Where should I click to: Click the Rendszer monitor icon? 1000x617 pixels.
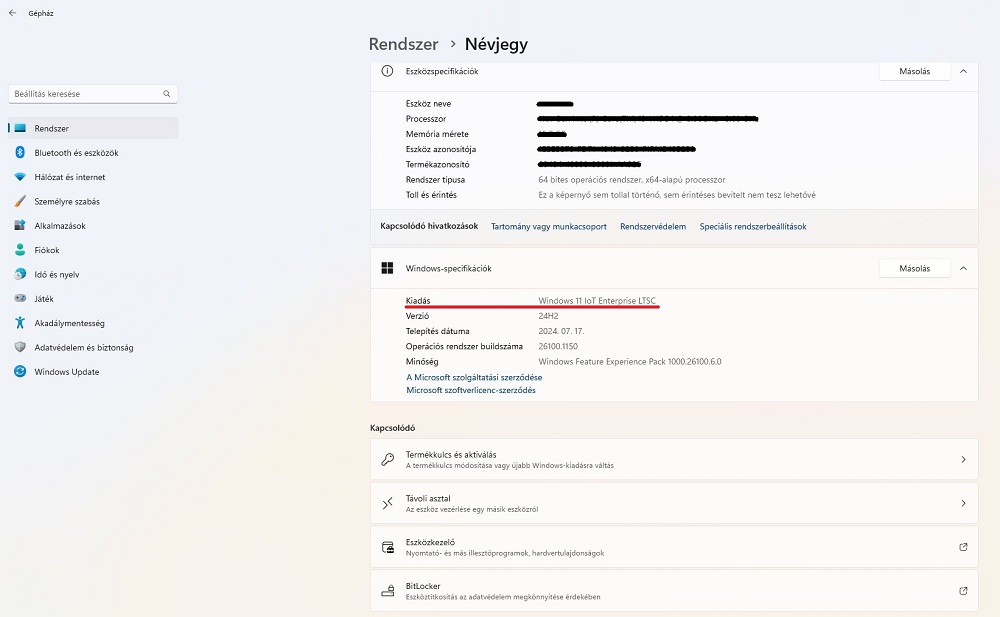(20, 128)
